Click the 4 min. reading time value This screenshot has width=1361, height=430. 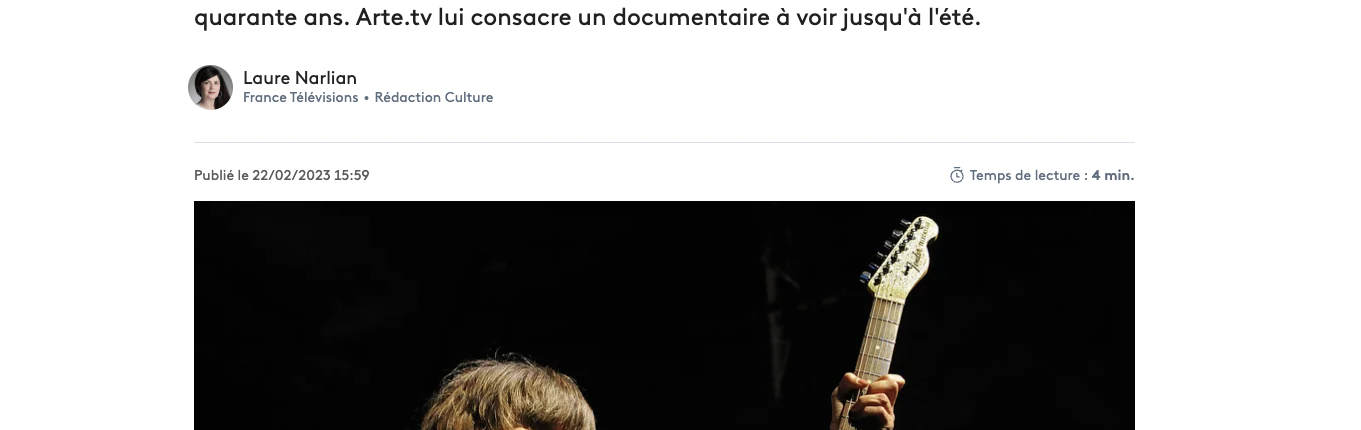tap(1113, 176)
